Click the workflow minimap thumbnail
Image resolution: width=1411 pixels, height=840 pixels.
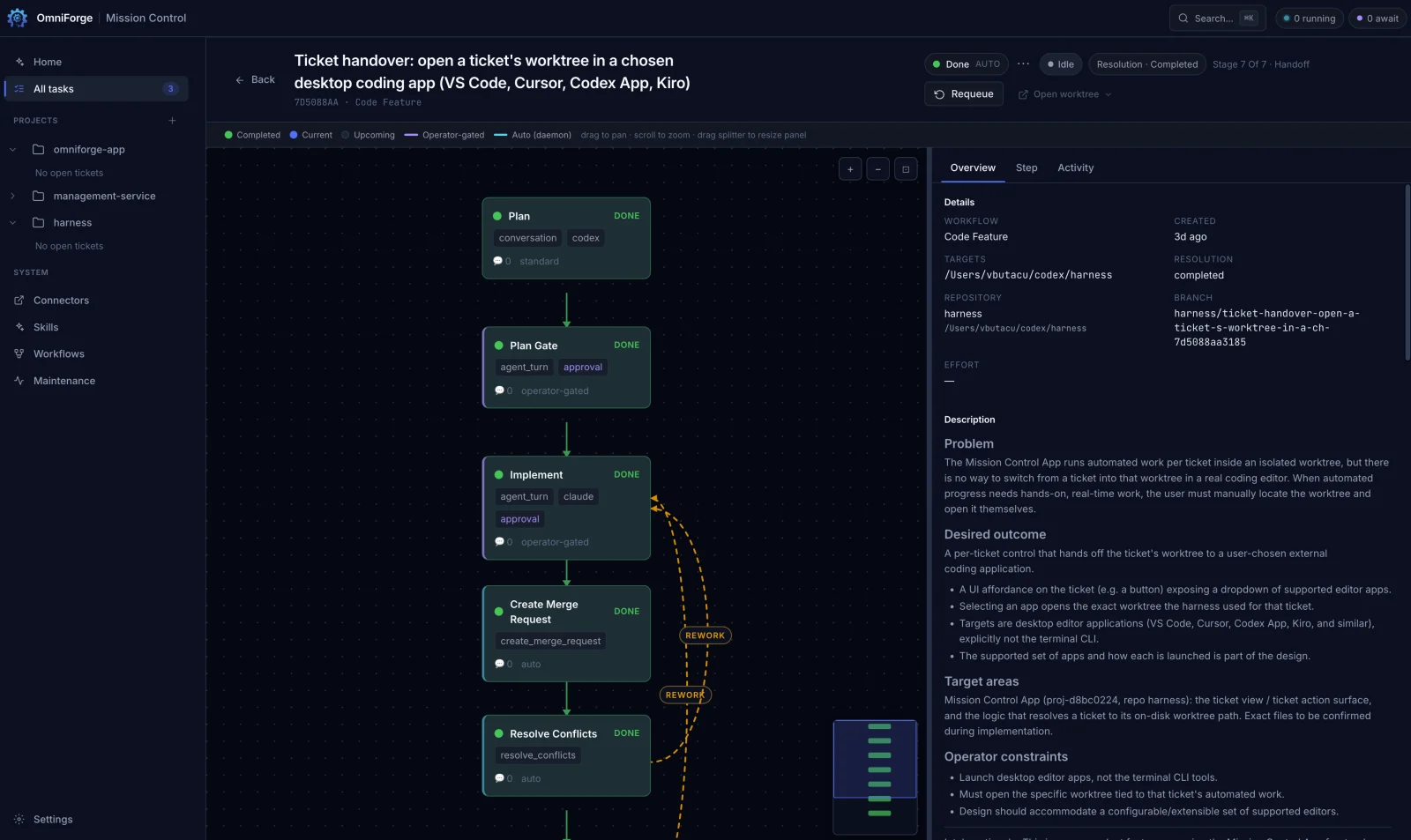pos(875,777)
